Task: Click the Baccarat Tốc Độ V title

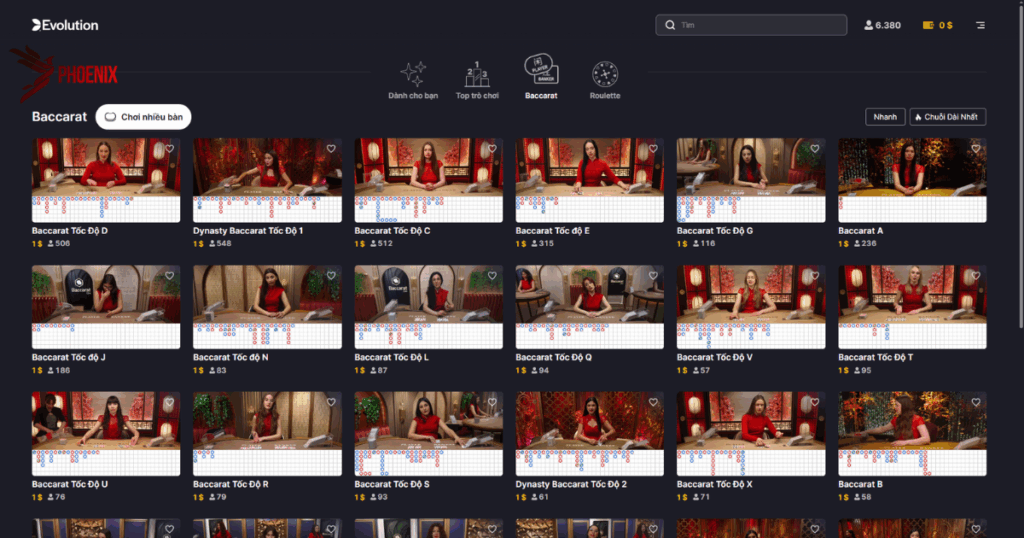Action: click(x=714, y=357)
